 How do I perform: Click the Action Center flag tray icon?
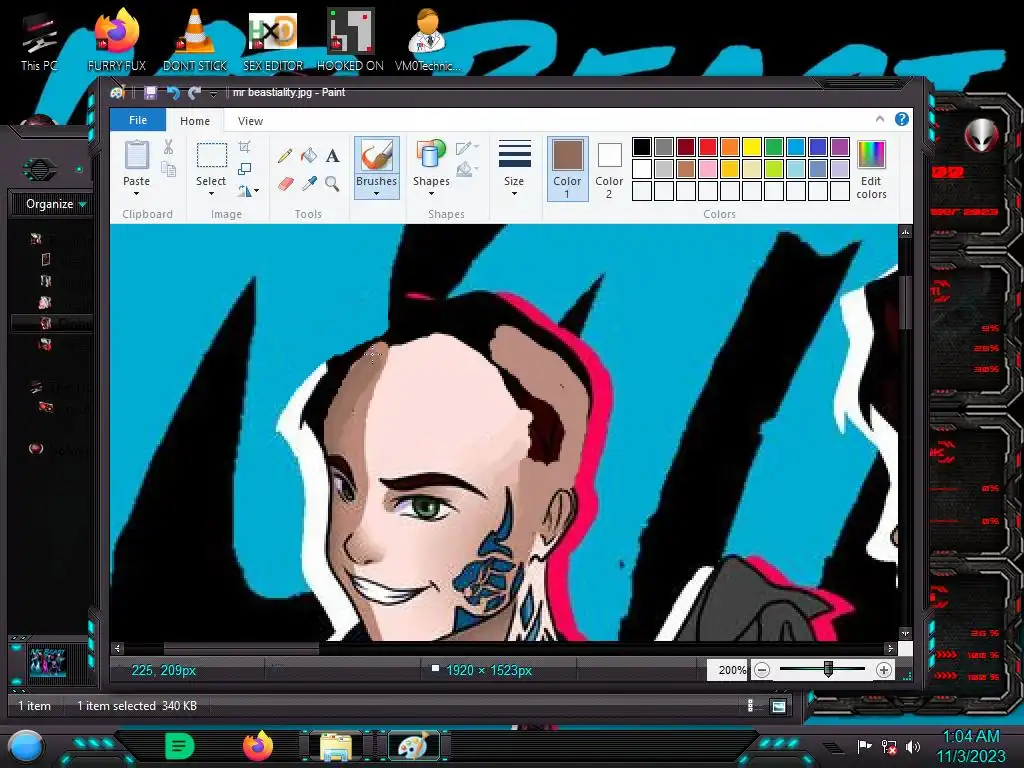click(x=864, y=746)
